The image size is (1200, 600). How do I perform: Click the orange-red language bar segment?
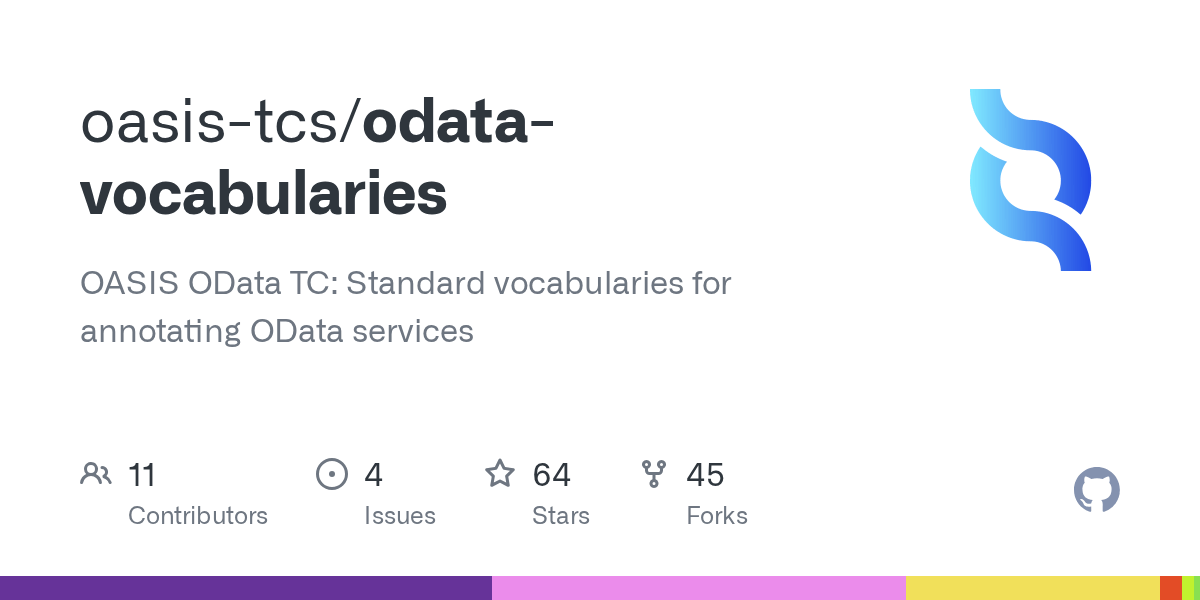[1171, 588]
